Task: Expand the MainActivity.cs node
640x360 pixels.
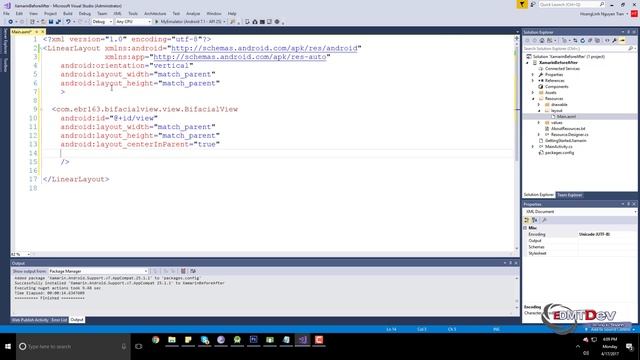Action: coord(533,147)
